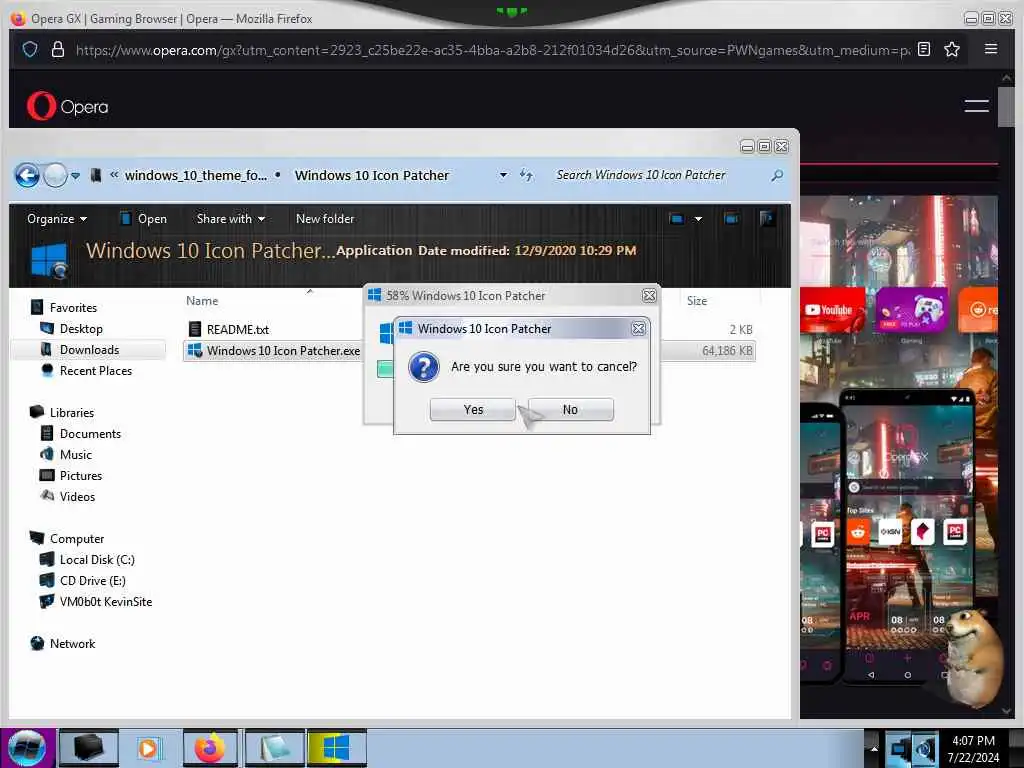Open the Windows Start button
Image resolution: width=1024 pixels, height=768 pixels.
pyautogui.click(x=27, y=748)
